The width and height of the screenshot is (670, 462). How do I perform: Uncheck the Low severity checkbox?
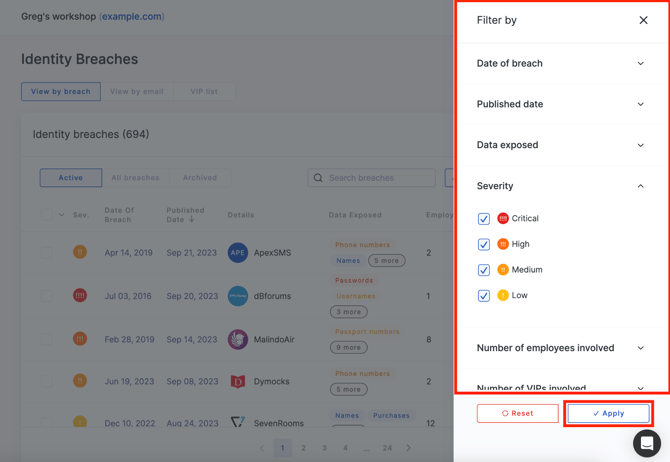click(x=484, y=296)
